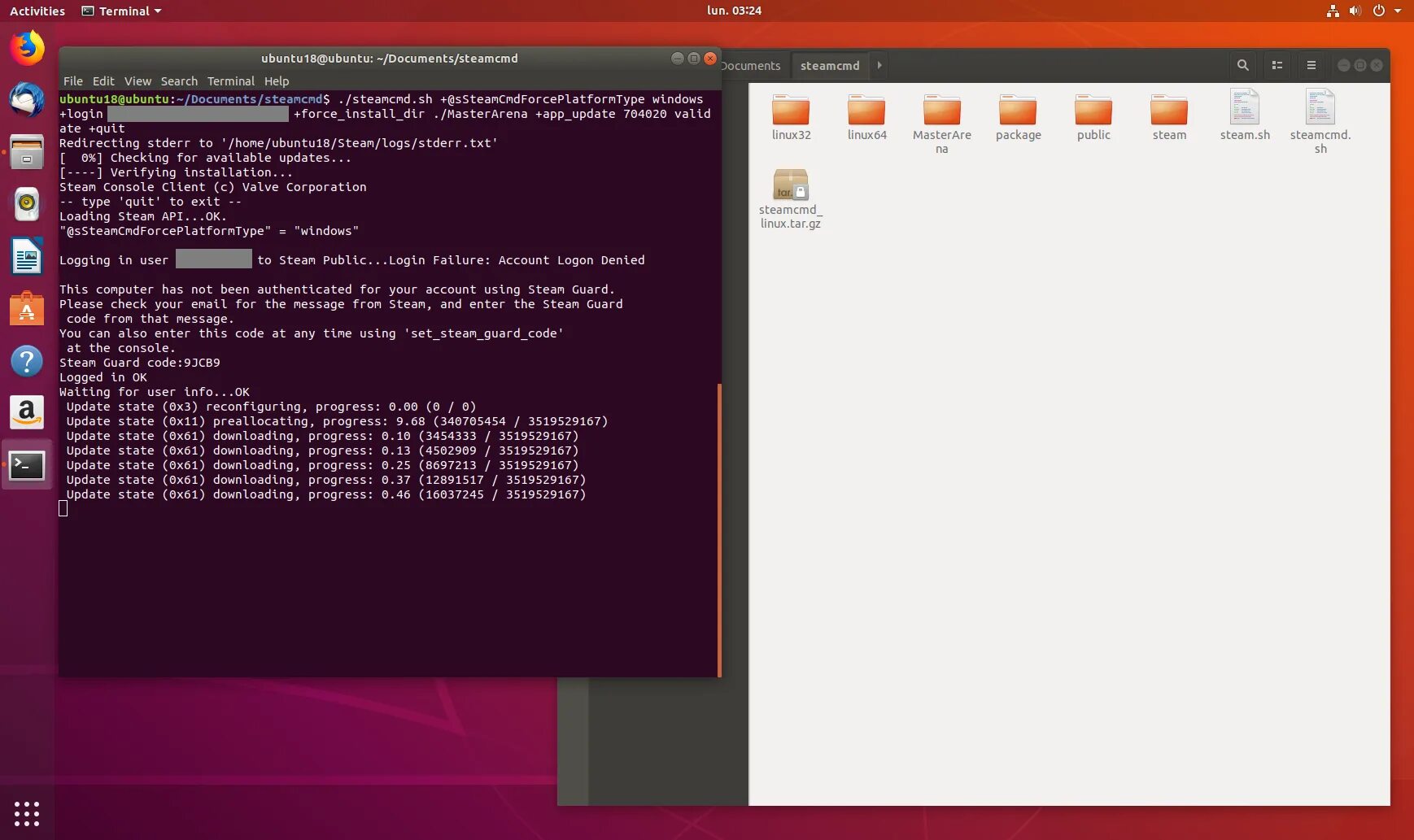The width and height of the screenshot is (1414, 840).
Task: Go to Documents in Files path bar
Action: 750,65
